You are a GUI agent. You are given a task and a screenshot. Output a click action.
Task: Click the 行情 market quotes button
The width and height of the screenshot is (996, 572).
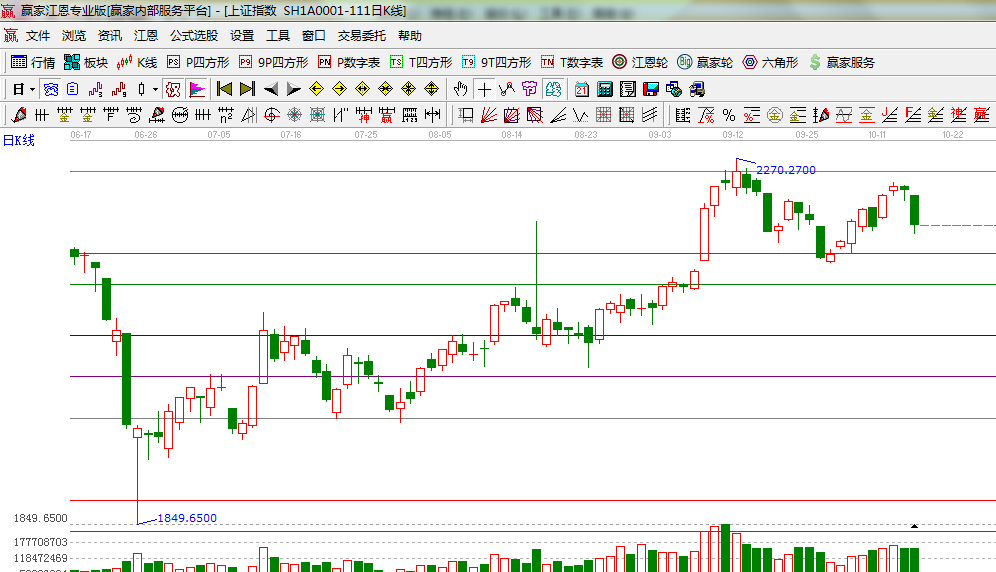tap(33, 62)
